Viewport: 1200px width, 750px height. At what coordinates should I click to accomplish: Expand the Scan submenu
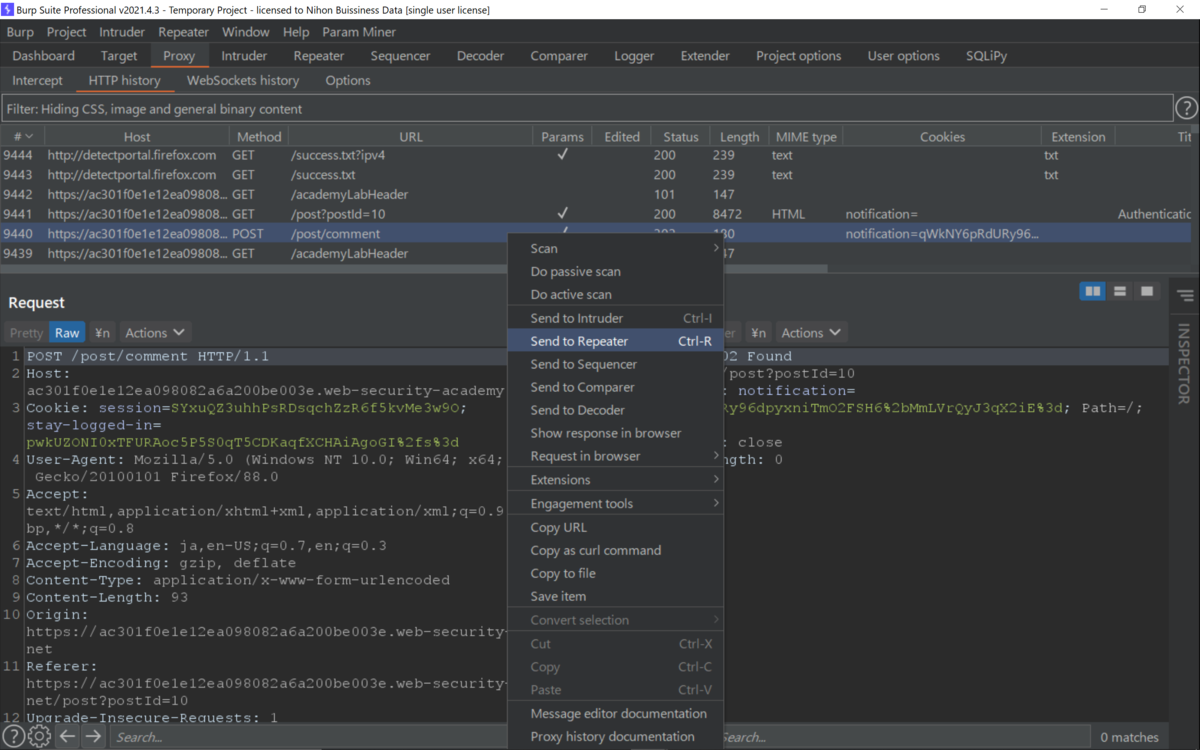(616, 248)
